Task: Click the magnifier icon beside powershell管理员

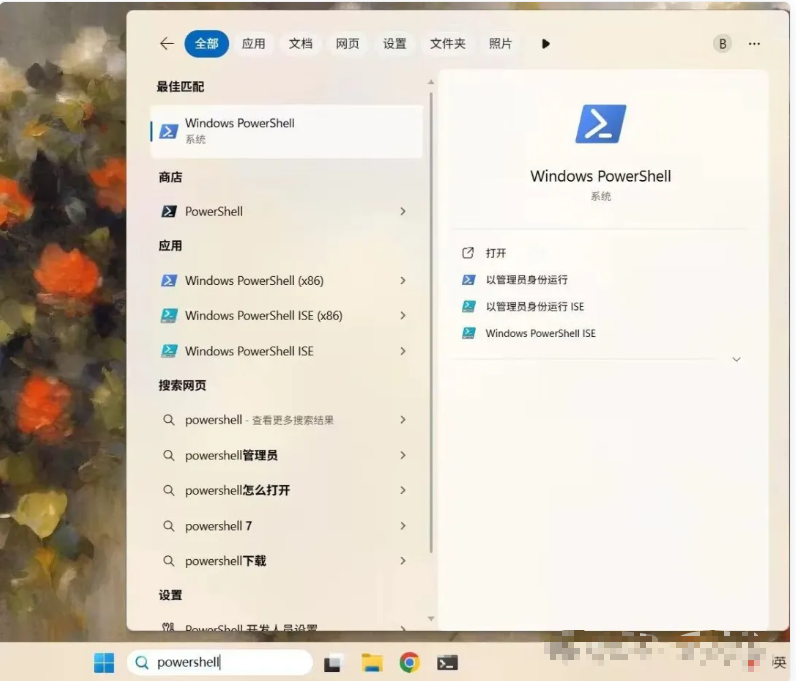Action: point(169,456)
